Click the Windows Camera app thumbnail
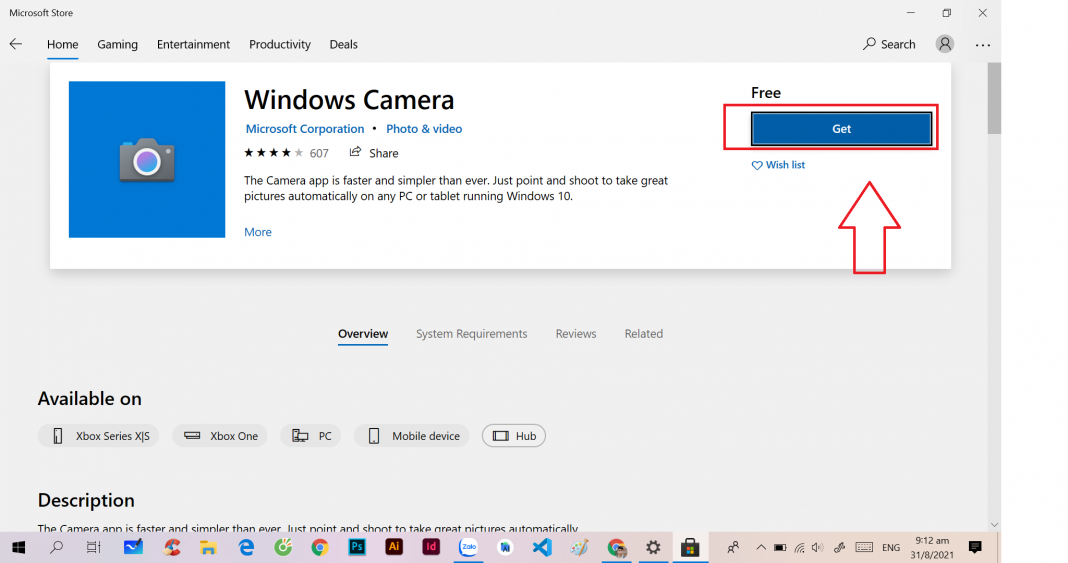This screenshot has width=1068, height=563. 147,160
